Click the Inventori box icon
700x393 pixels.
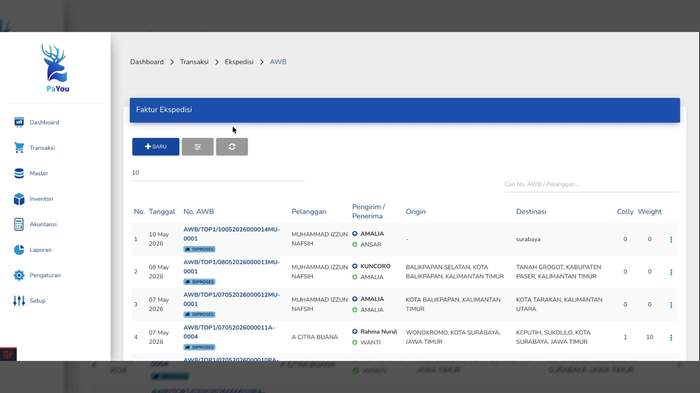pos(19,199)
